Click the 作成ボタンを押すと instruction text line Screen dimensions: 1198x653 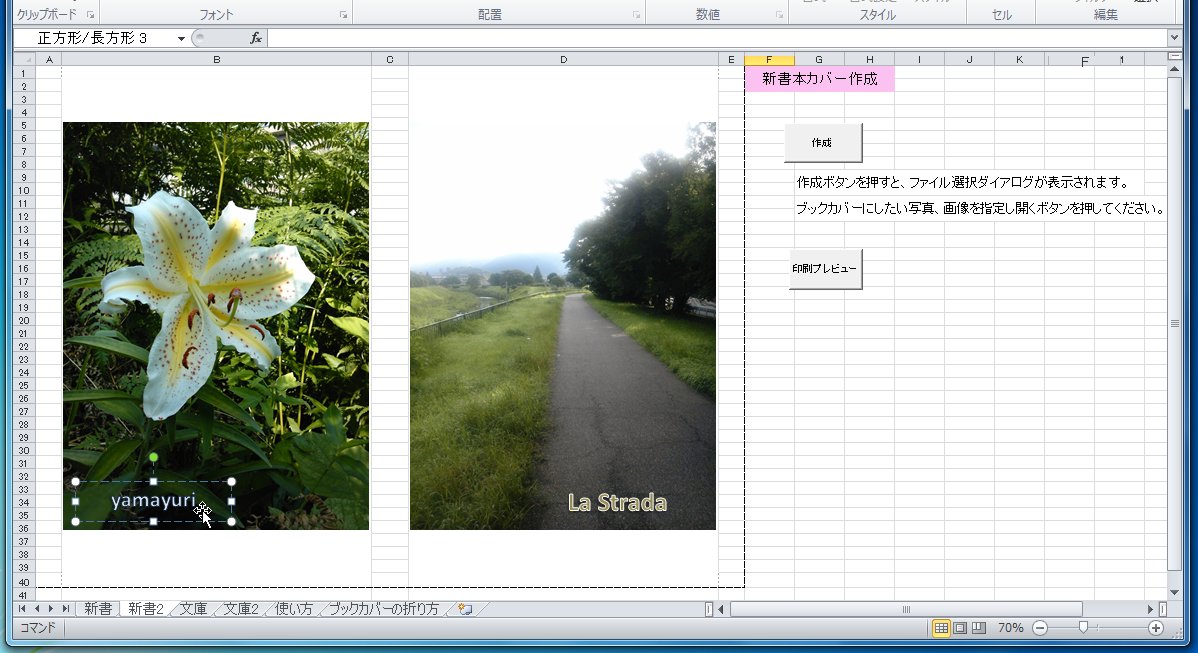pyautogui.click(x=963, y=183)
